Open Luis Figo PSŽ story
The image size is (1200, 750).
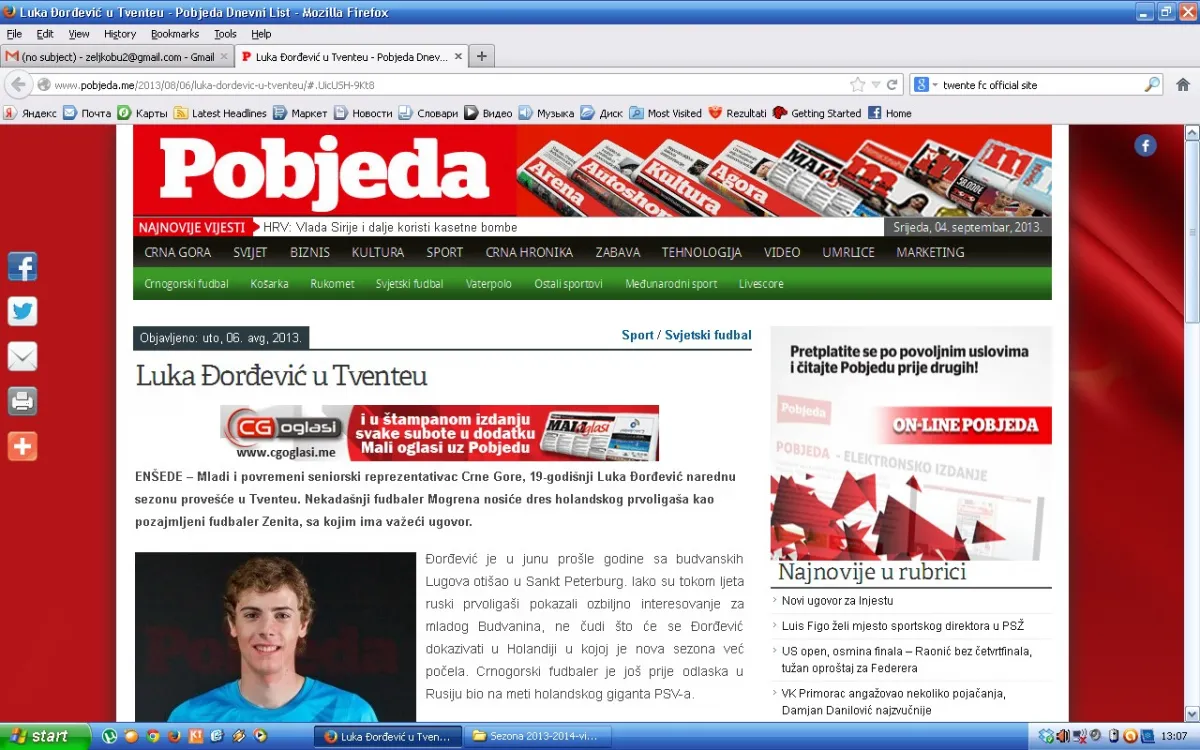[903, 626]
